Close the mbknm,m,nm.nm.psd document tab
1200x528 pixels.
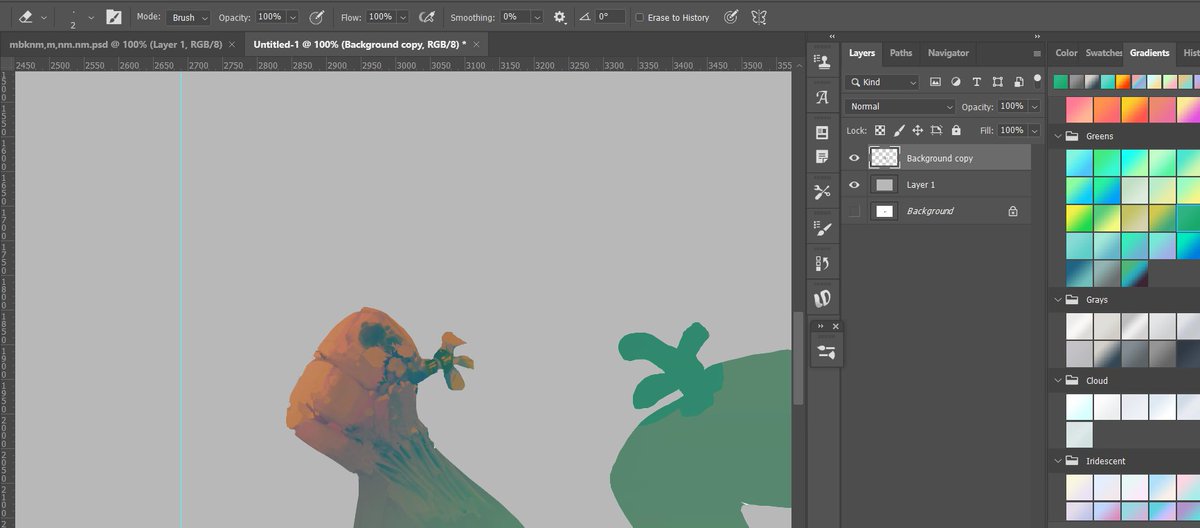pyautogui.click(x=233, y=45)
